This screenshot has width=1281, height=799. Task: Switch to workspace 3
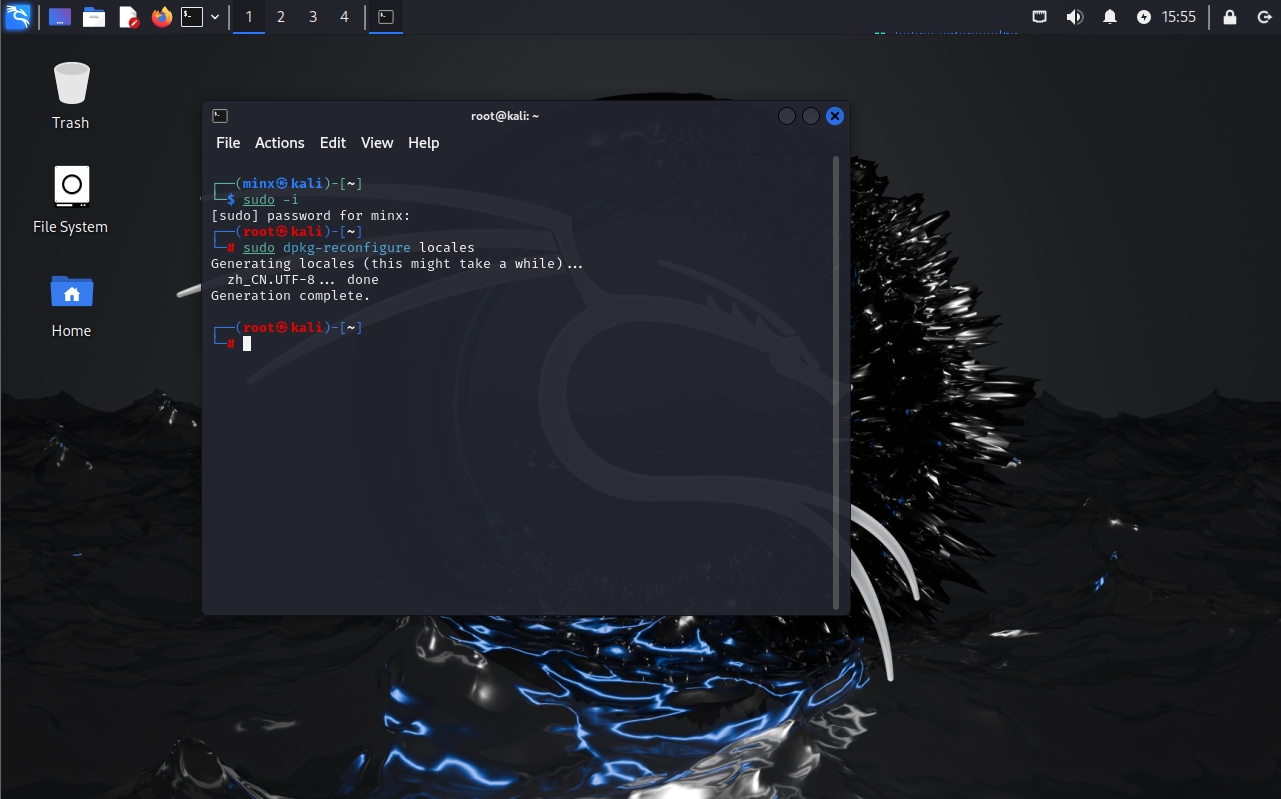click(x=313, y=17)
